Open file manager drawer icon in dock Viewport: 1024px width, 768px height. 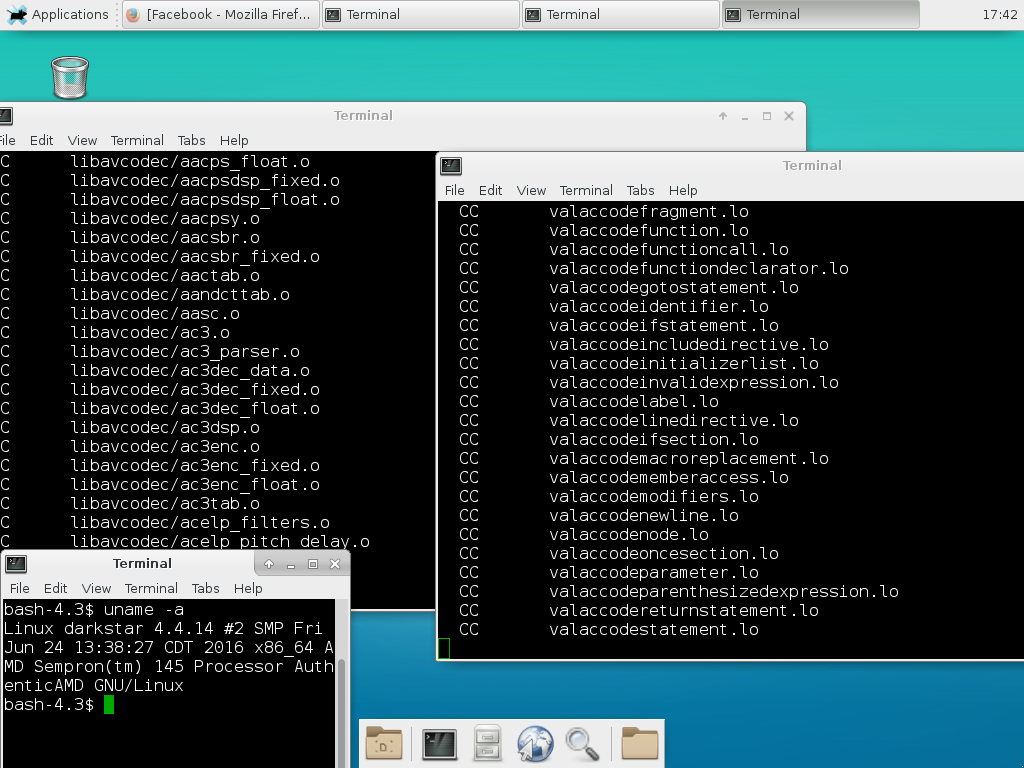(x=487, y=743)
